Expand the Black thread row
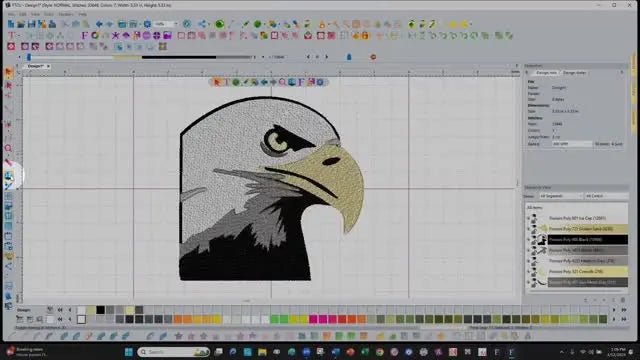The image size is (640, 360). point(528,240)
